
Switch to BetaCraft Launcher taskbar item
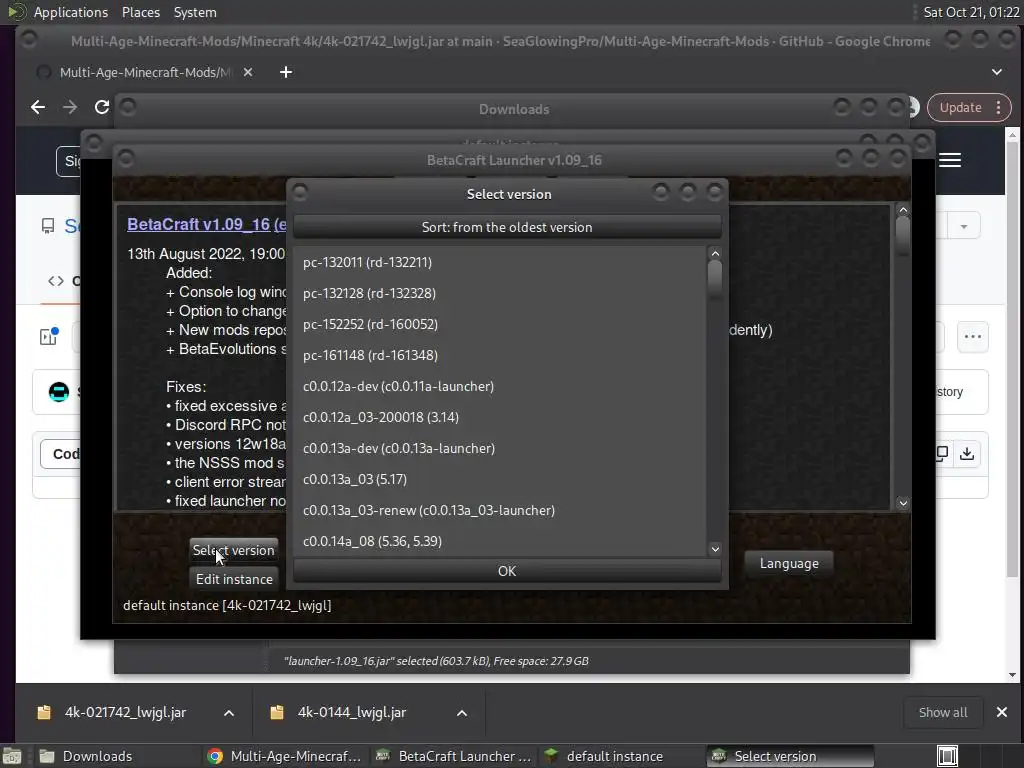click(453, 756)
